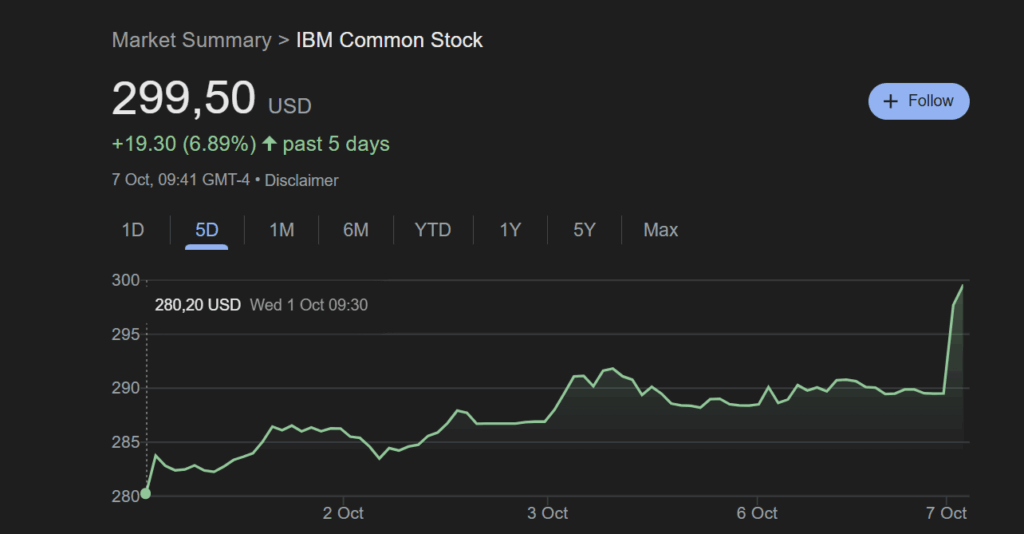Screen dimensions: 1024x534
Task: Select the 1D time range tab
Action: tap(133, 230)
